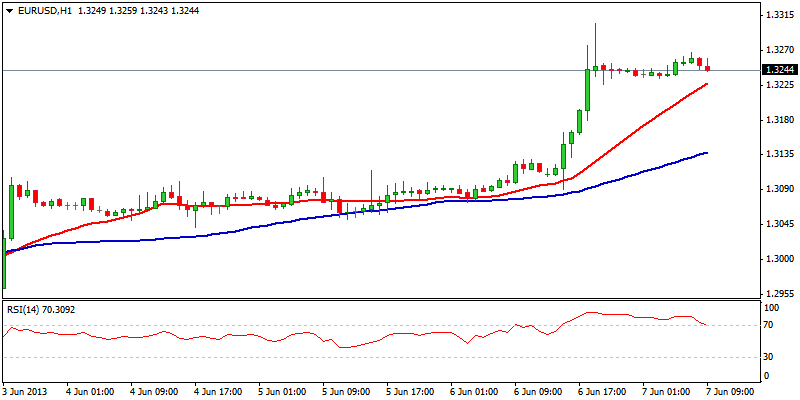Click the 4 Jun 01:00 time label
Viewport: 800px width, 400px height.
pos(89,392)
